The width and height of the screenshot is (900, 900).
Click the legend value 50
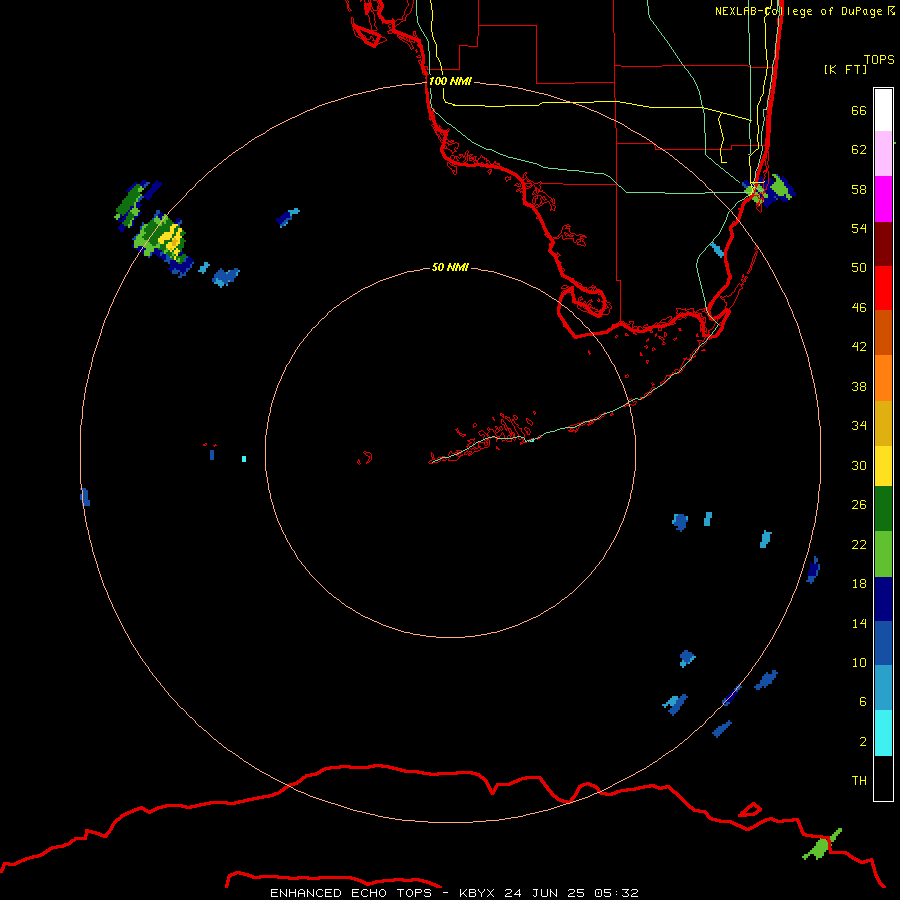pos(859,268)
